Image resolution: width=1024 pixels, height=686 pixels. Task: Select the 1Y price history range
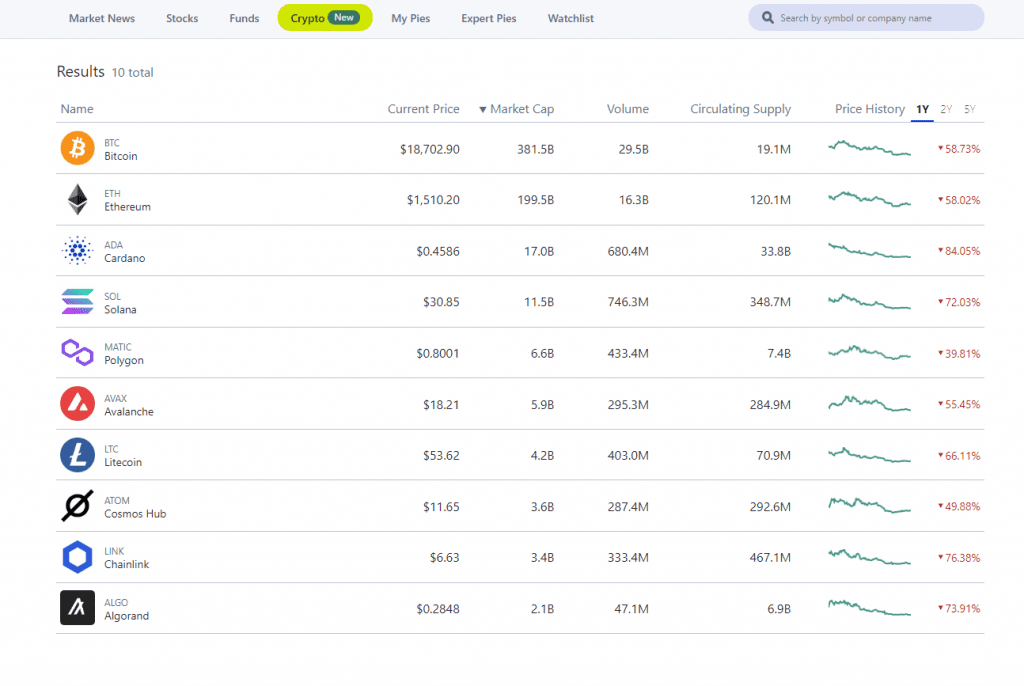922,109
